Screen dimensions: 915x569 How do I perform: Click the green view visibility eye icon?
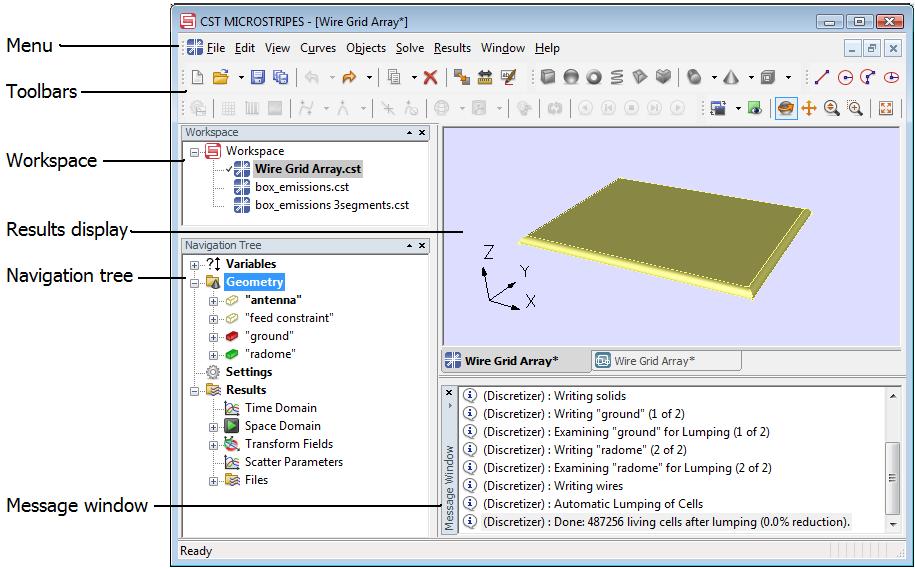click(x=755, y=108)
